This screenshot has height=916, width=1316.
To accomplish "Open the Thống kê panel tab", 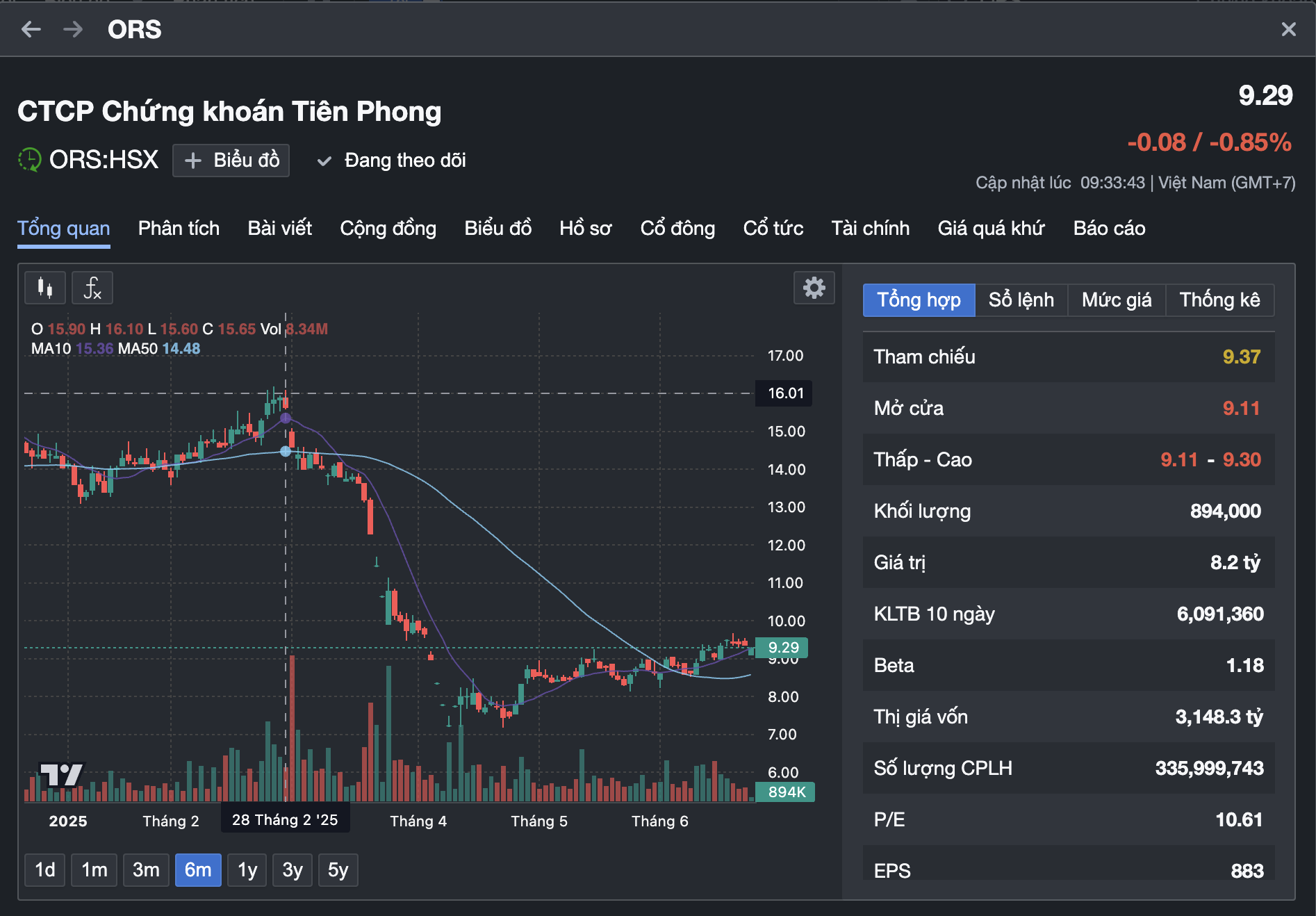I will pyautogui.click(x=1219, y=300).
